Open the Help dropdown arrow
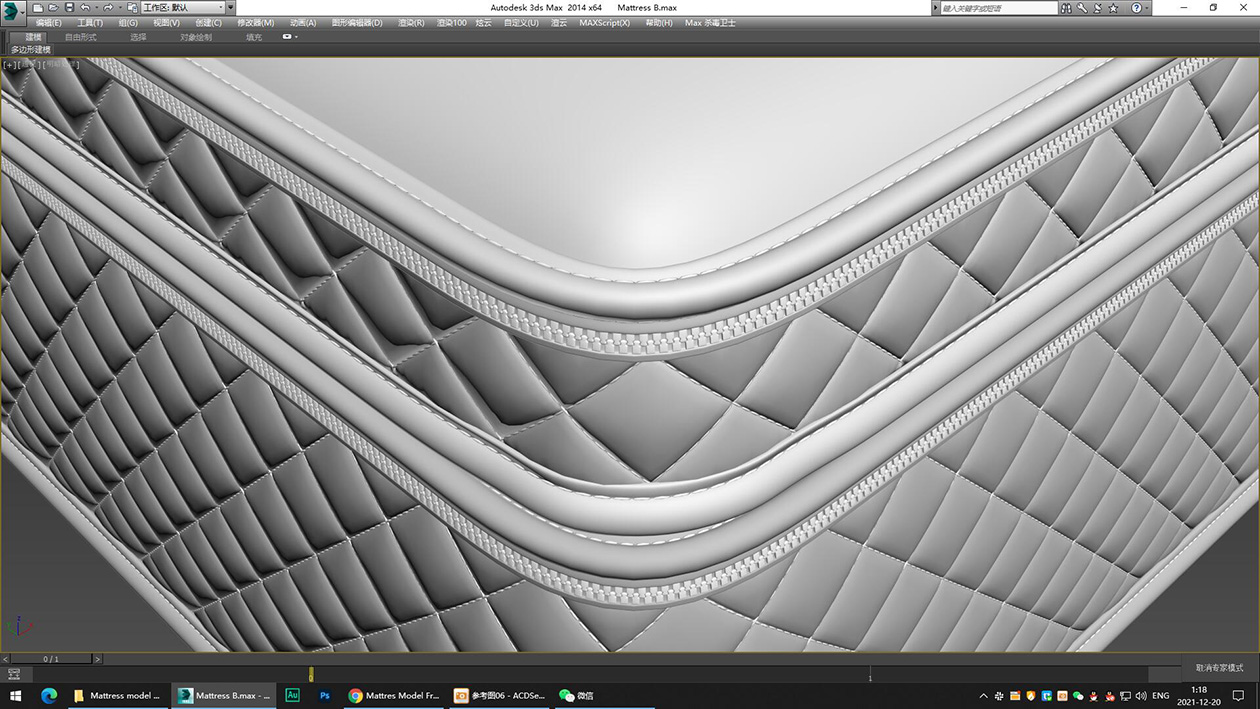This screenshot has width=1260, height=709. (1148, 8)
